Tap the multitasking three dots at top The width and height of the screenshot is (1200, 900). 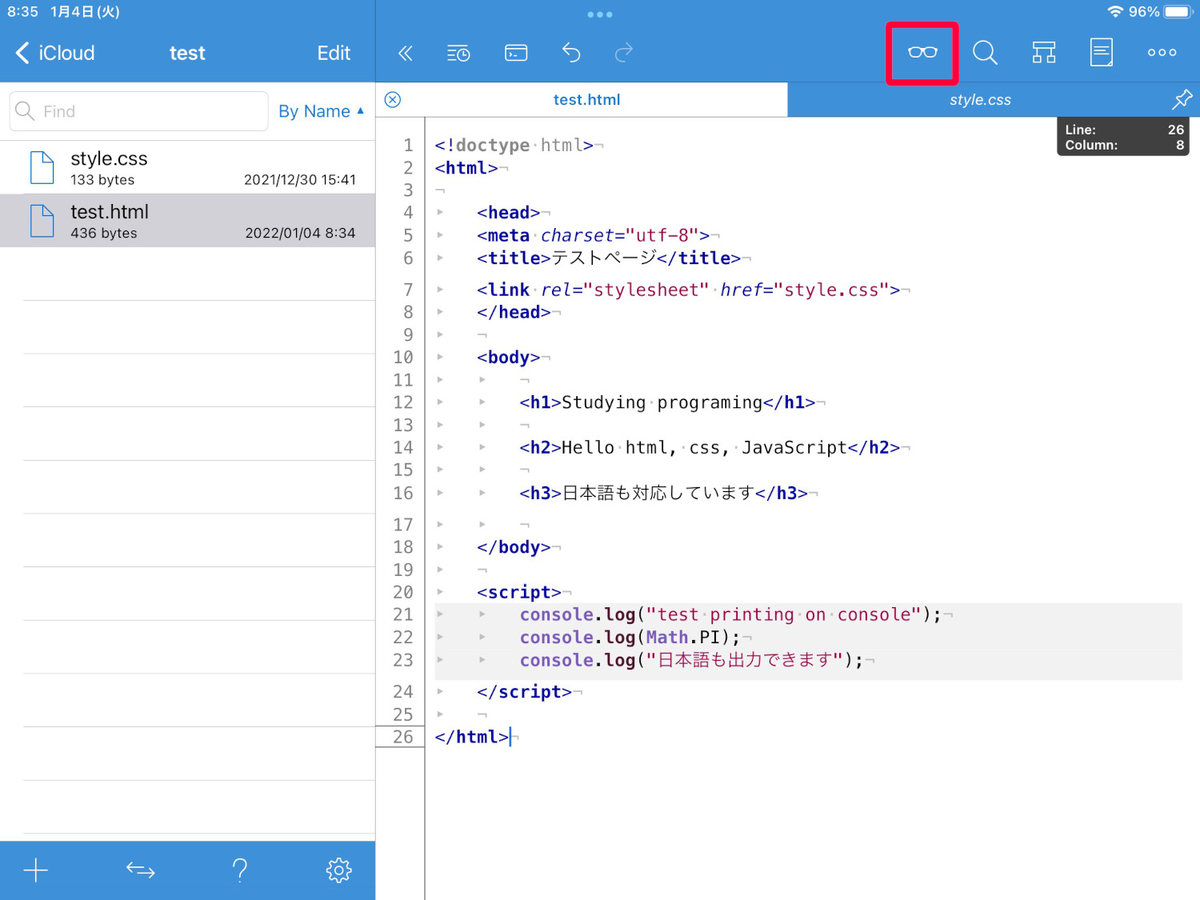[600, 14]
